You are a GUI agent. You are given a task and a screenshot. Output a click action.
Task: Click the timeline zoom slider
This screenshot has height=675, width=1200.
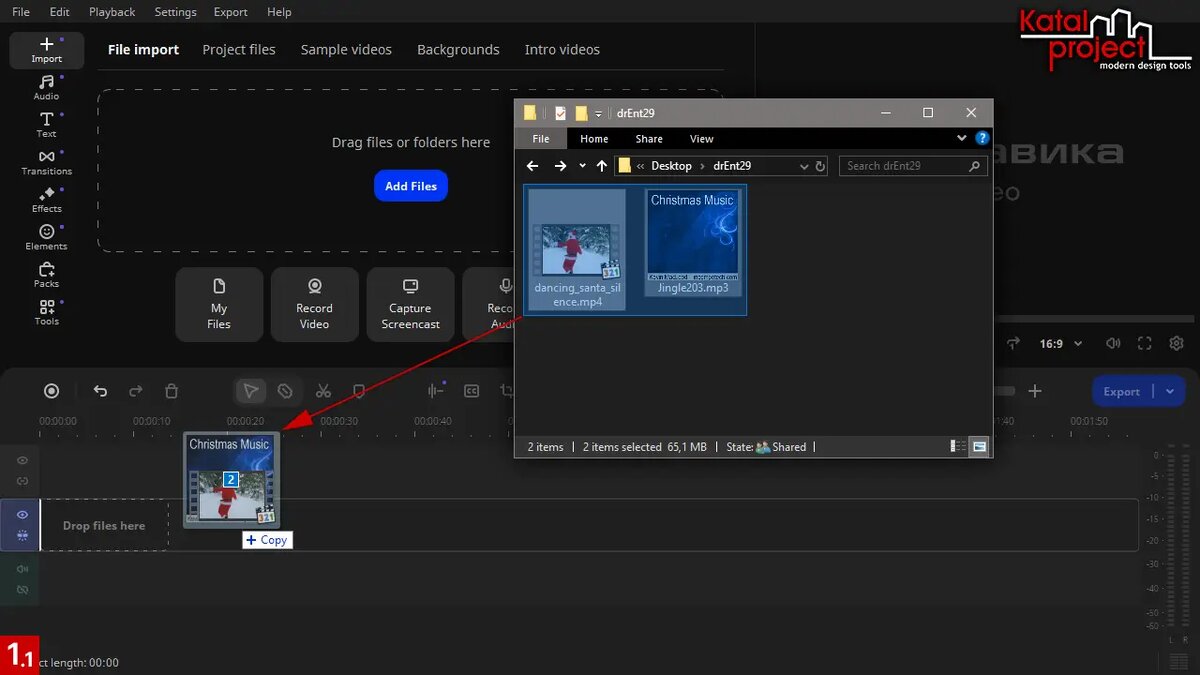coord(1004,391)
